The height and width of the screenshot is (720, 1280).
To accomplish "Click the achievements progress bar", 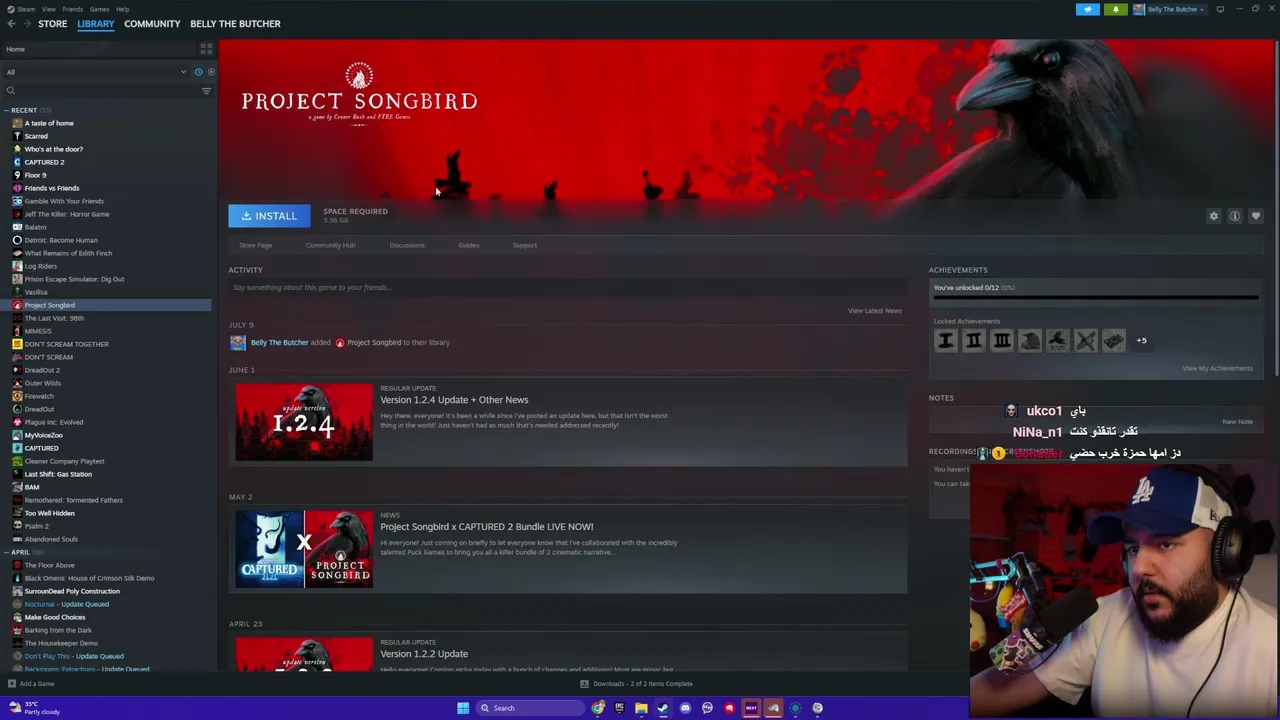I will [x=1096, y=298].
